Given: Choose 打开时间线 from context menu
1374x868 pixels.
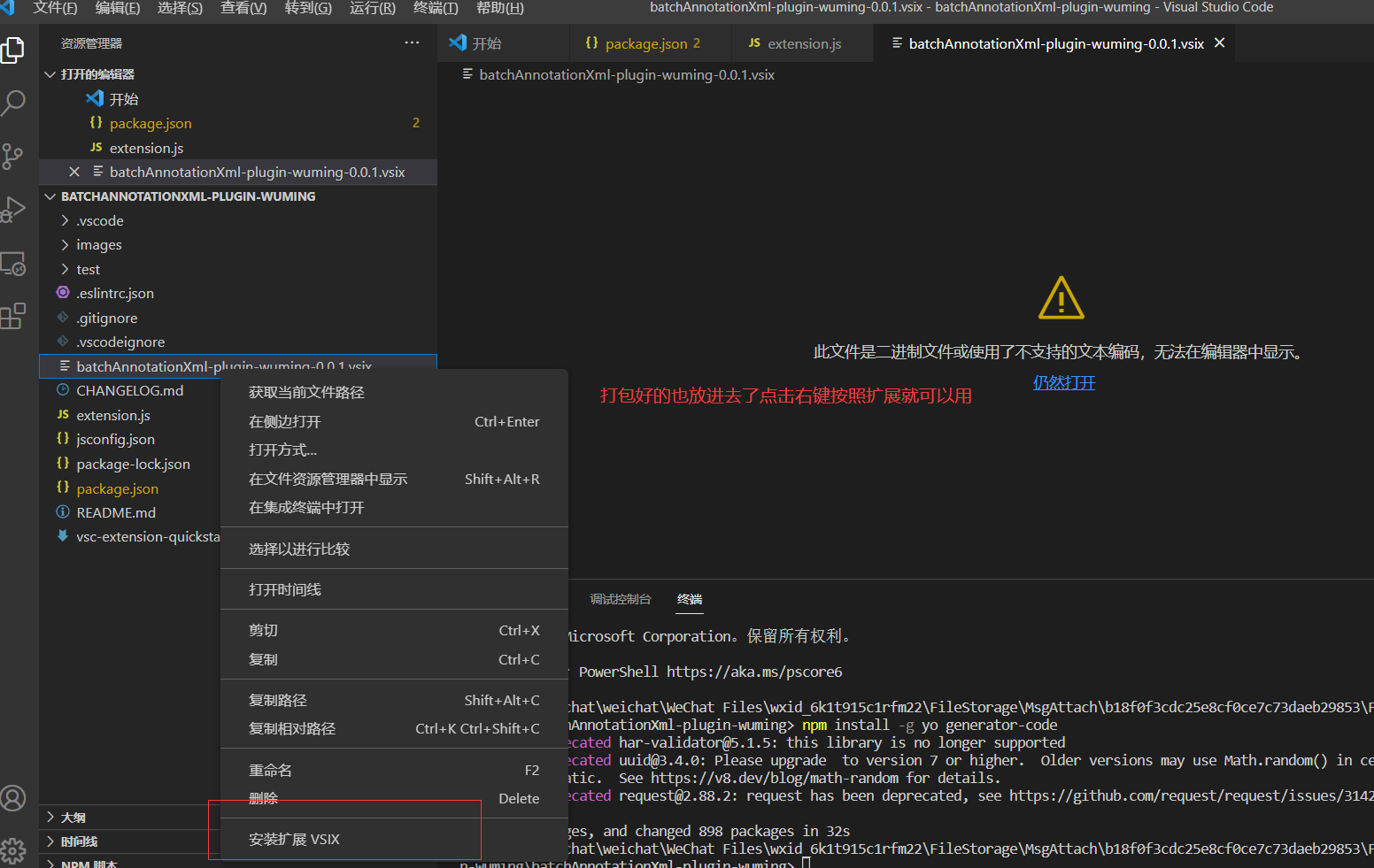Looking at the screenshot, I should [x=394, y=589].
